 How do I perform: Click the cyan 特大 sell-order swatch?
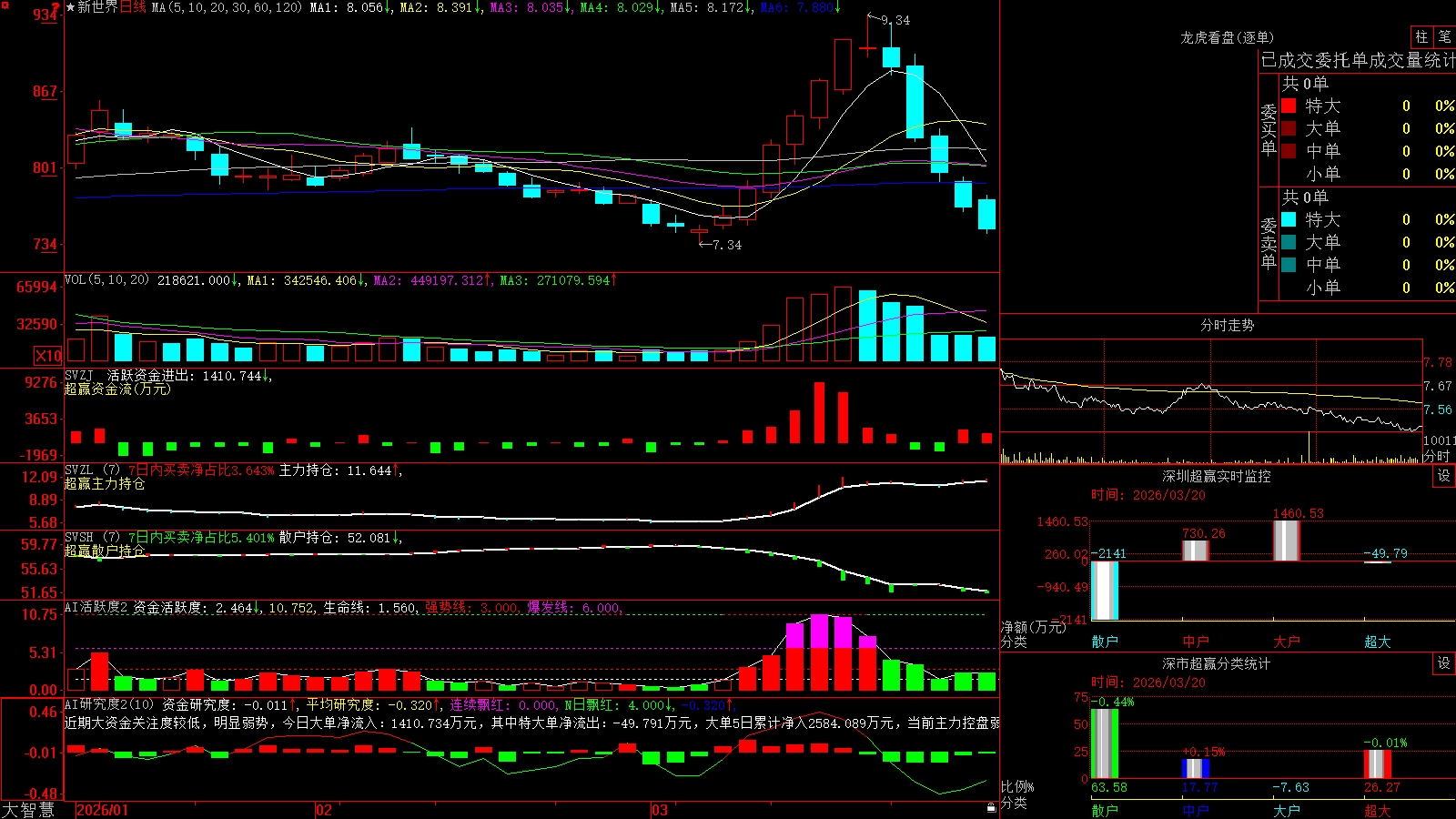(1289, 219)
